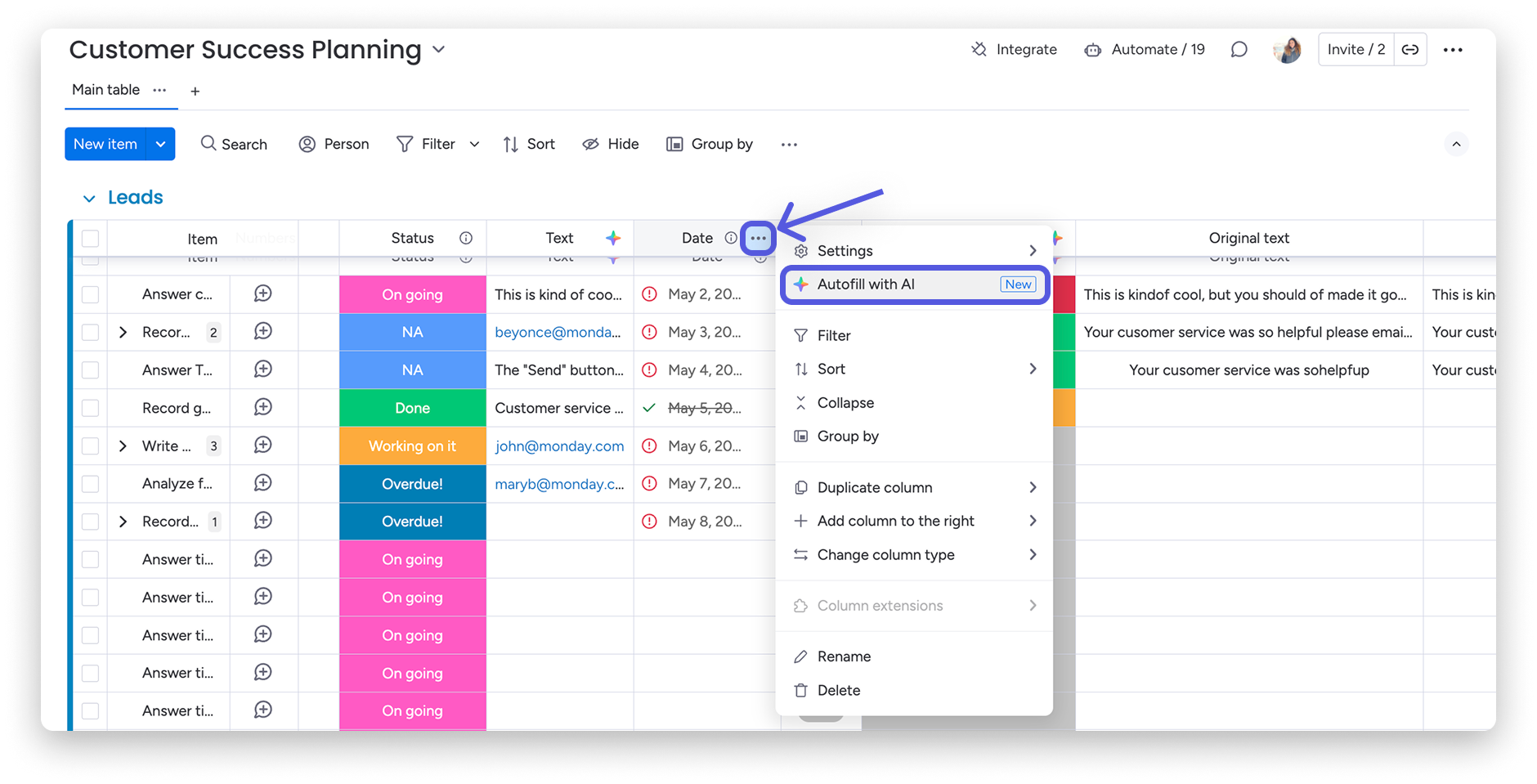This screenshot has height=784, width=1537.
Task: Open maryb@monday.c... email link
Action: (559, 484)
